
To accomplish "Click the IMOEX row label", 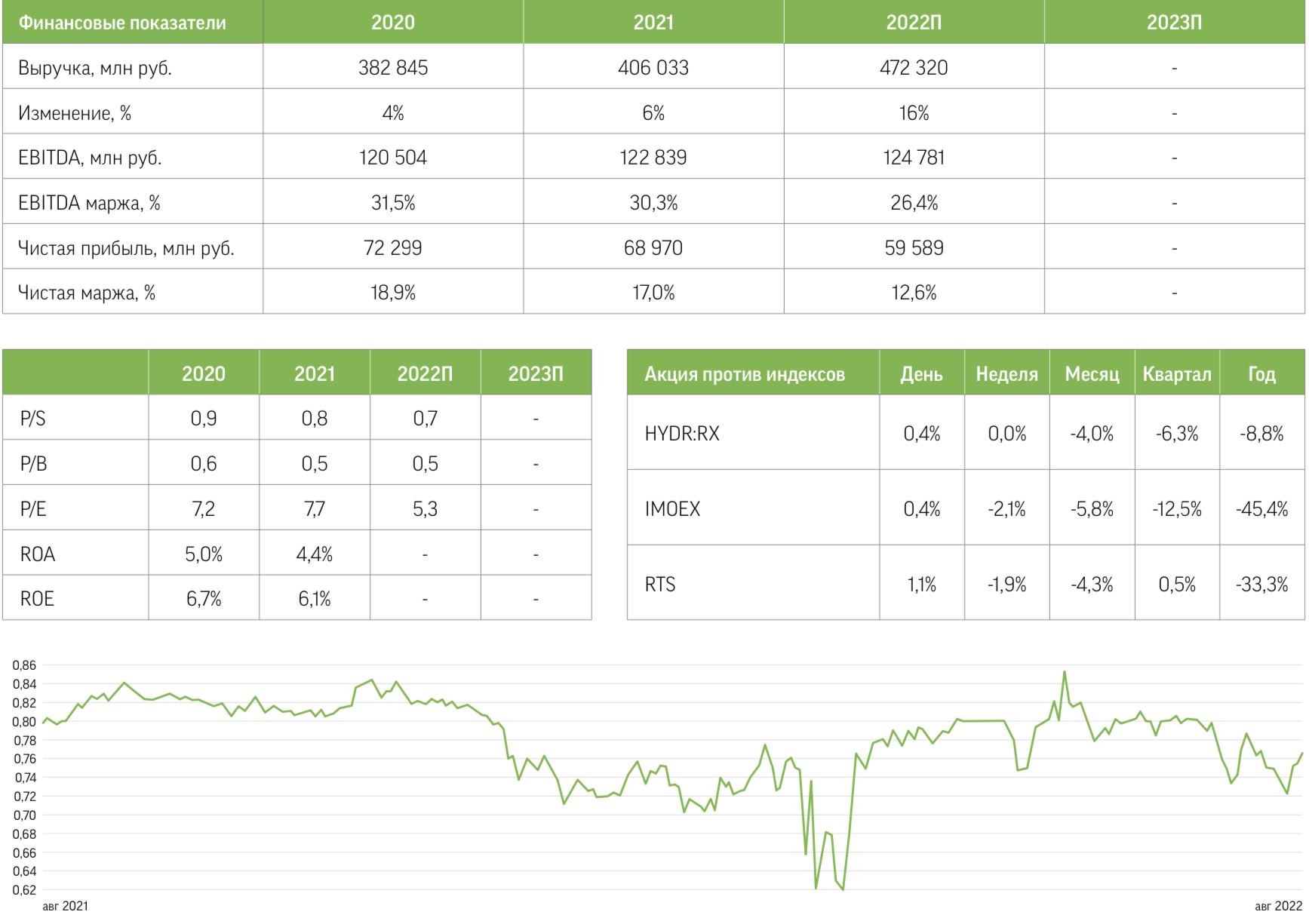I will point(672,509).
